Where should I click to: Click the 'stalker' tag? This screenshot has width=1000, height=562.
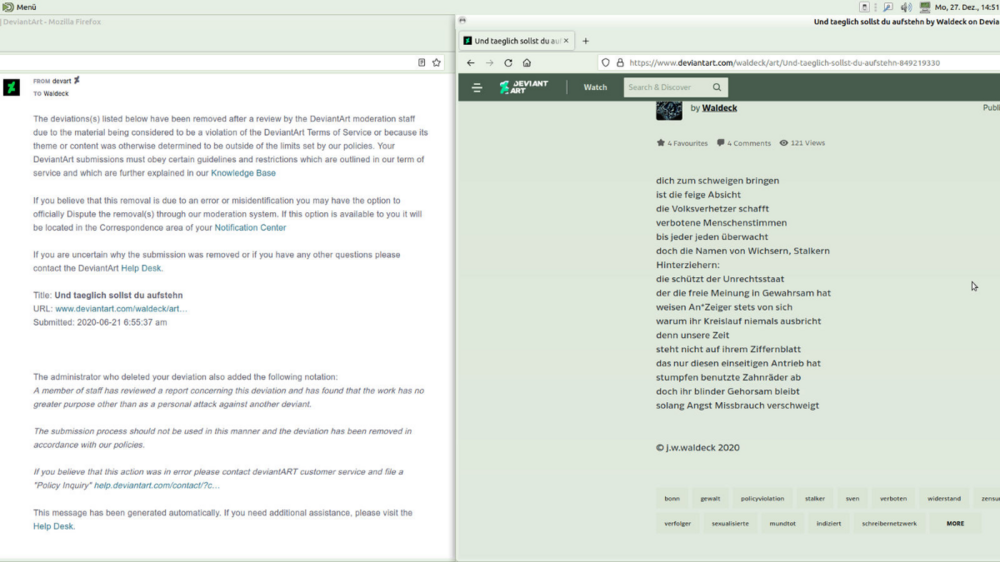pyautogui.click(x=815, y=498)
